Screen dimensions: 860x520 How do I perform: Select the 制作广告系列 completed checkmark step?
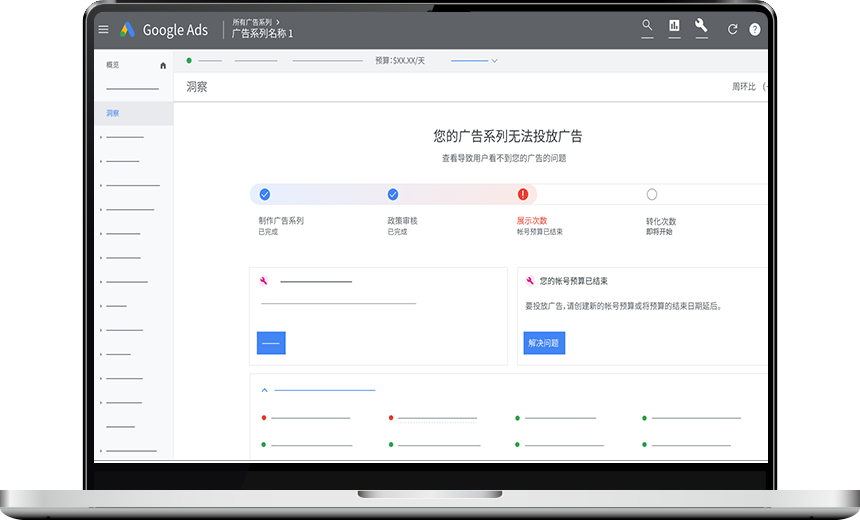(265, 194)
